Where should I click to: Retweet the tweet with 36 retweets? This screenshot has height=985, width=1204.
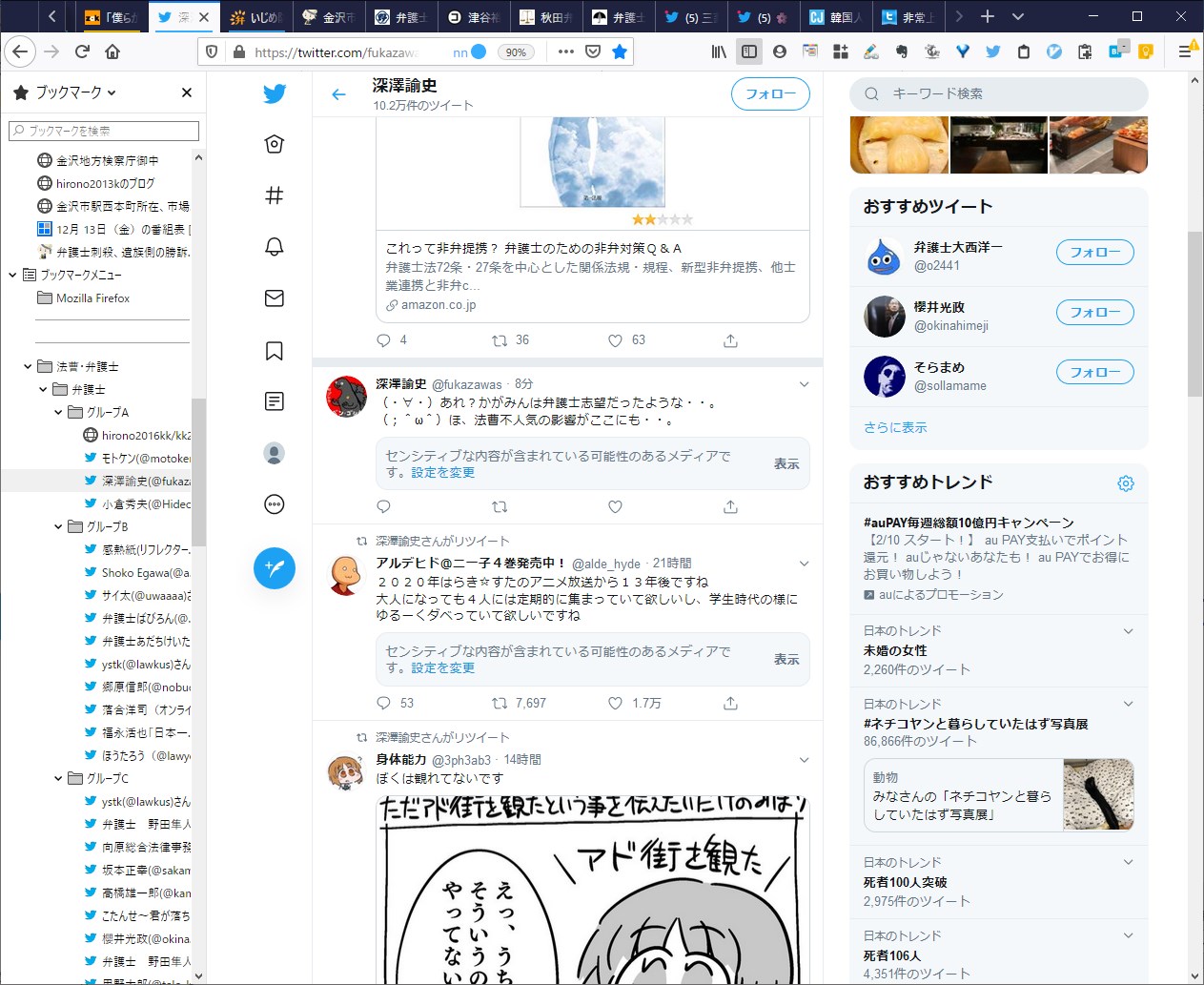pyautogui.click(x=500, y=340)
